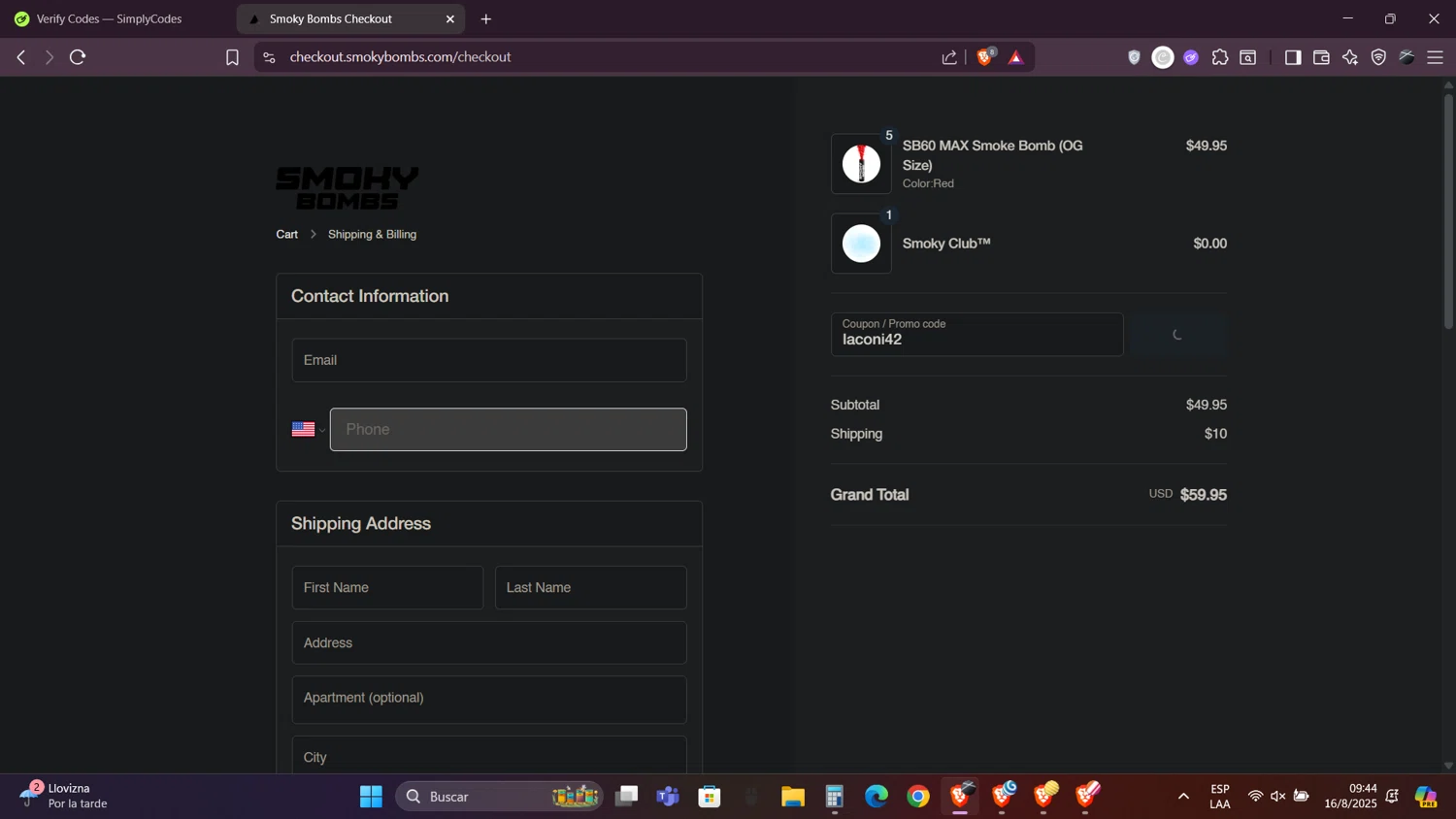Focus the Phone field
The width and height of the screenshot is (1456, 819).
click(x=508, y=429)
